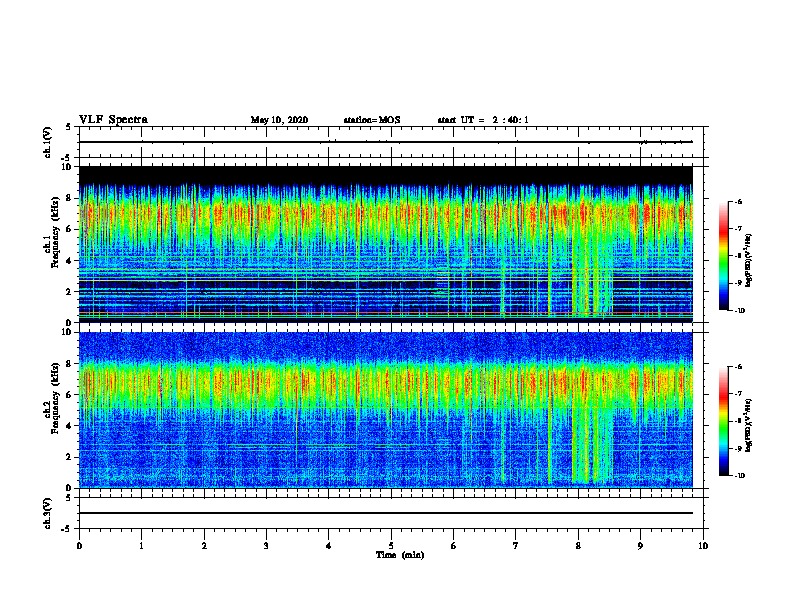Image resolution: width=792 pixels, height=612 pixels.
Task: Select the "May 10, 2020" date text
Action: pyautogui.click(x=279, y=120)
